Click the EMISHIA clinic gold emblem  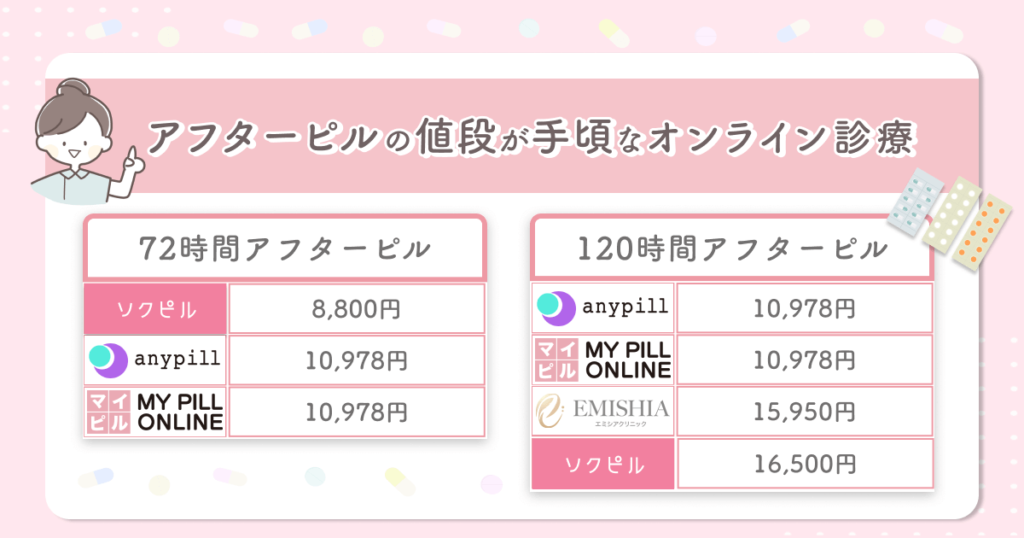(x=551, y=412)
